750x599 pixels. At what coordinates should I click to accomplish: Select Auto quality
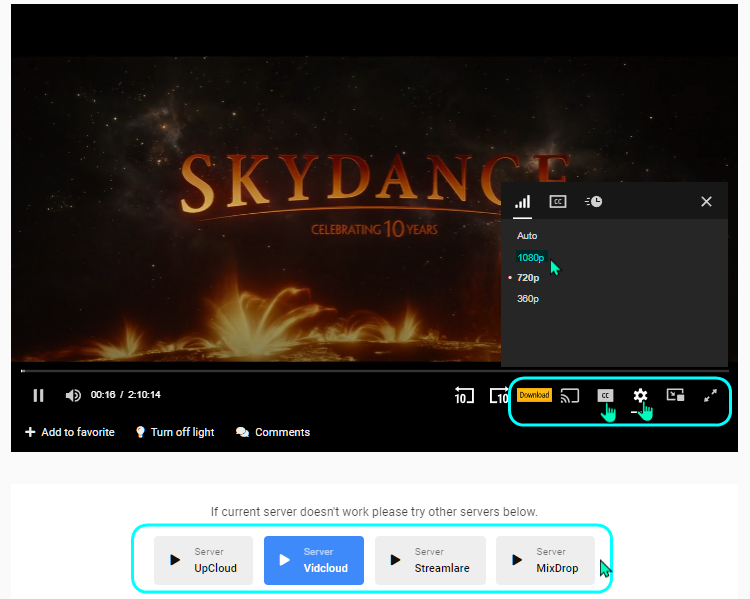[x=527, y=236]
